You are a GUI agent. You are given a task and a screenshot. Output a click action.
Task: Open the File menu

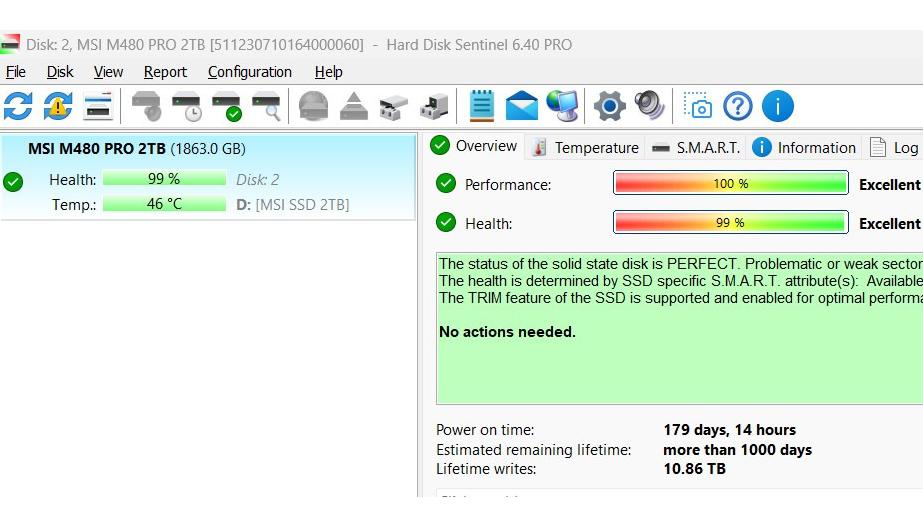pos(16,72)
